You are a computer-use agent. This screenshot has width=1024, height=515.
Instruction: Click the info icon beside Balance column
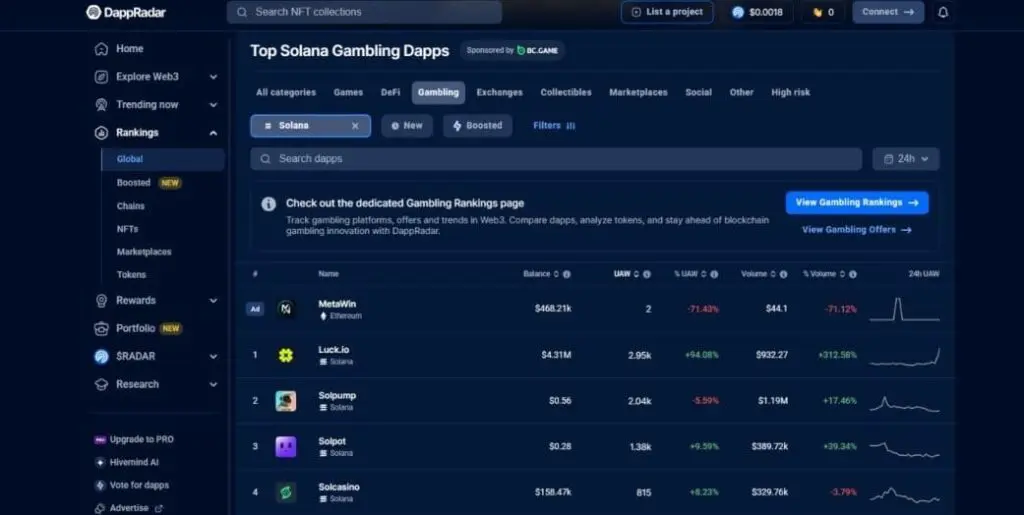pyautogui.click(x=566, y=274)
